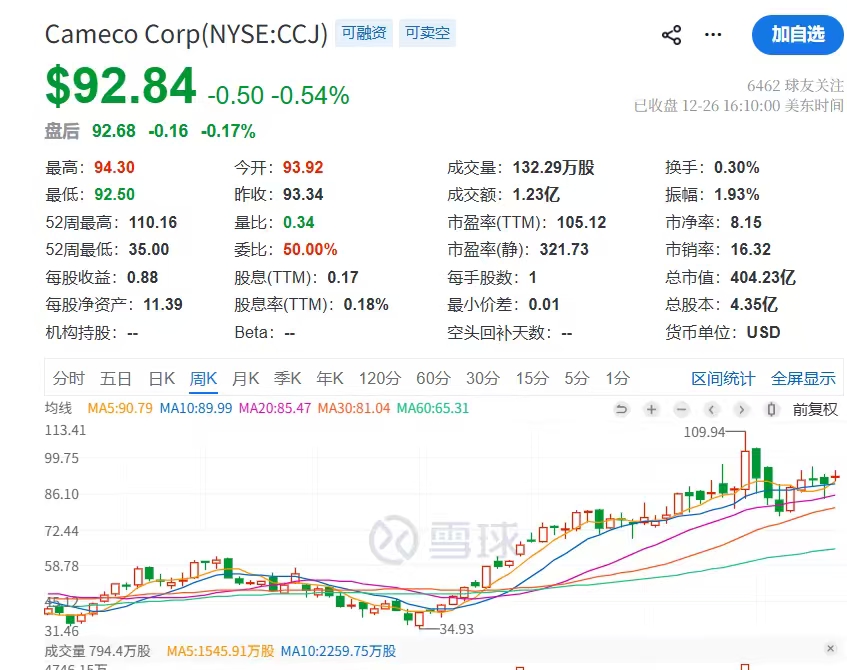Viewport: 847px width, 670px height.
Task: Click the MA5:90.79 indicator label
Action: (x=120, y=408)
